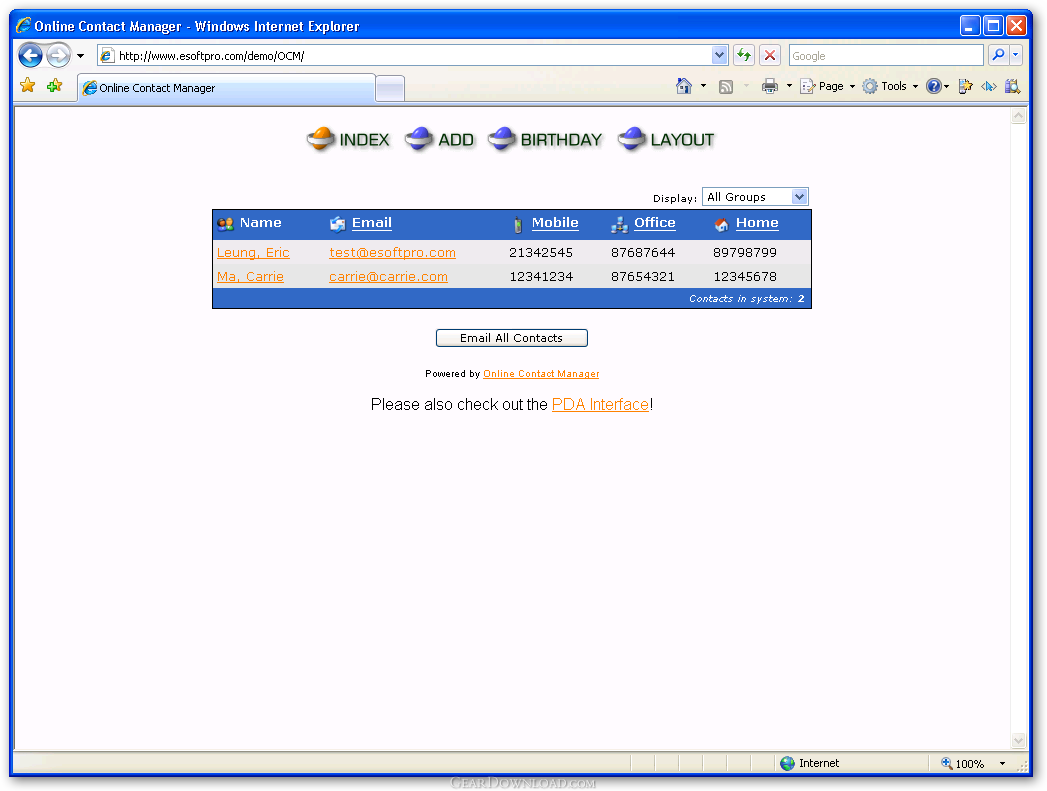Screen dimensions: 1047x791
Task: Click home number 89798799
Action: pyautogui.click(x=745, y=253)
